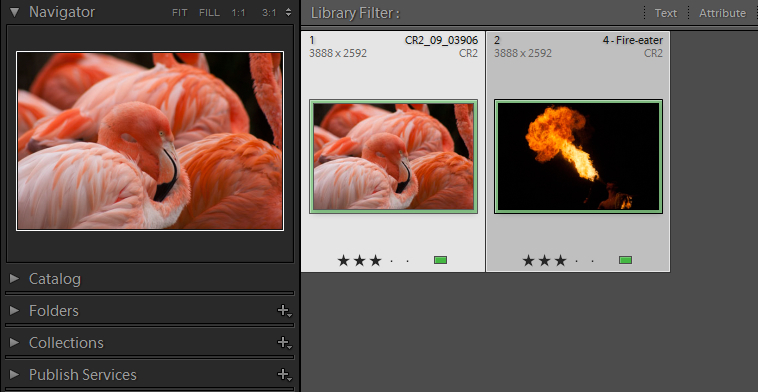Set Navigator zoom to 1:1

[x=238, y=13]
